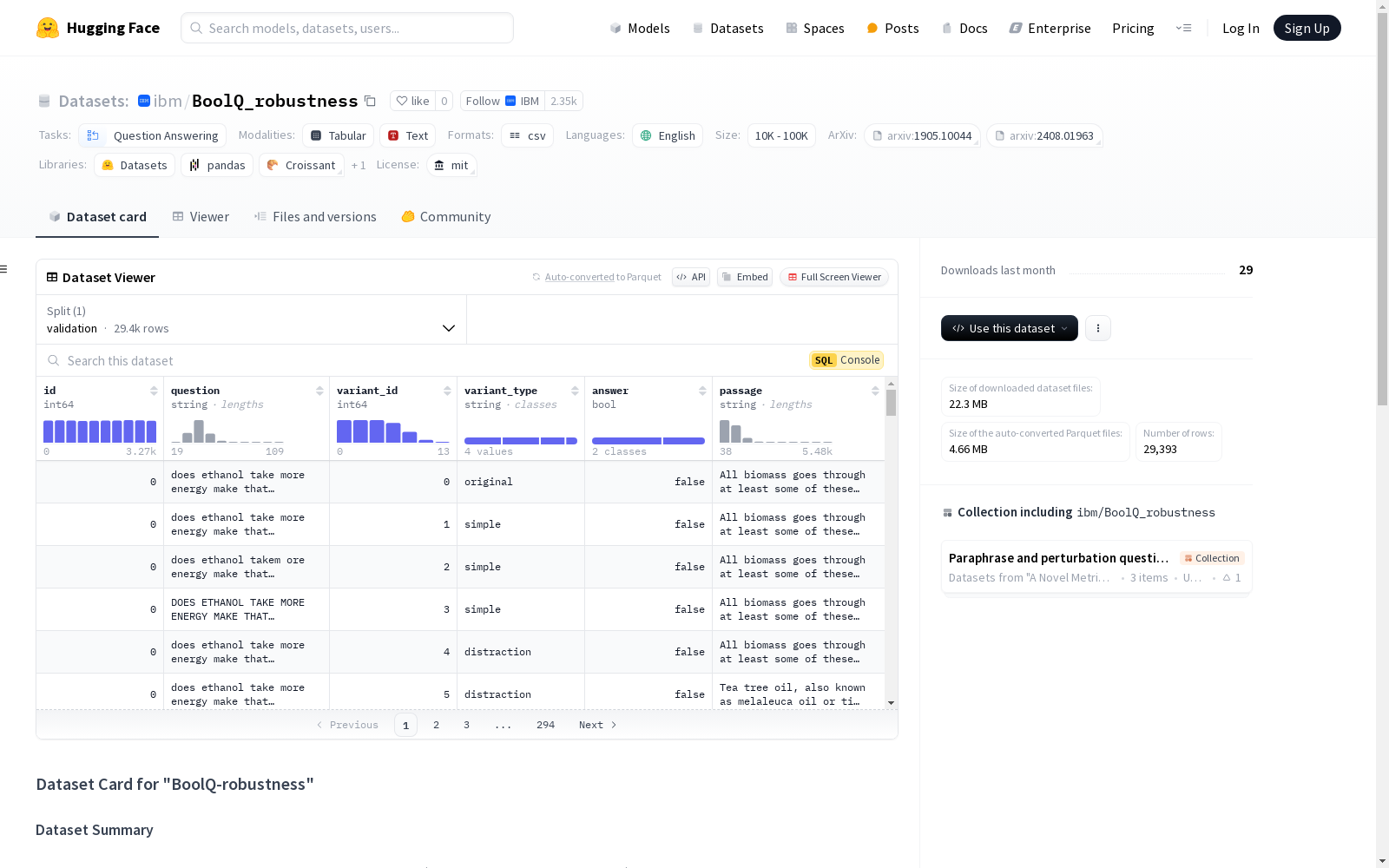Open the API button in Dataset Viewer
Screen dimensions: 1389x868
click(691, 277)
